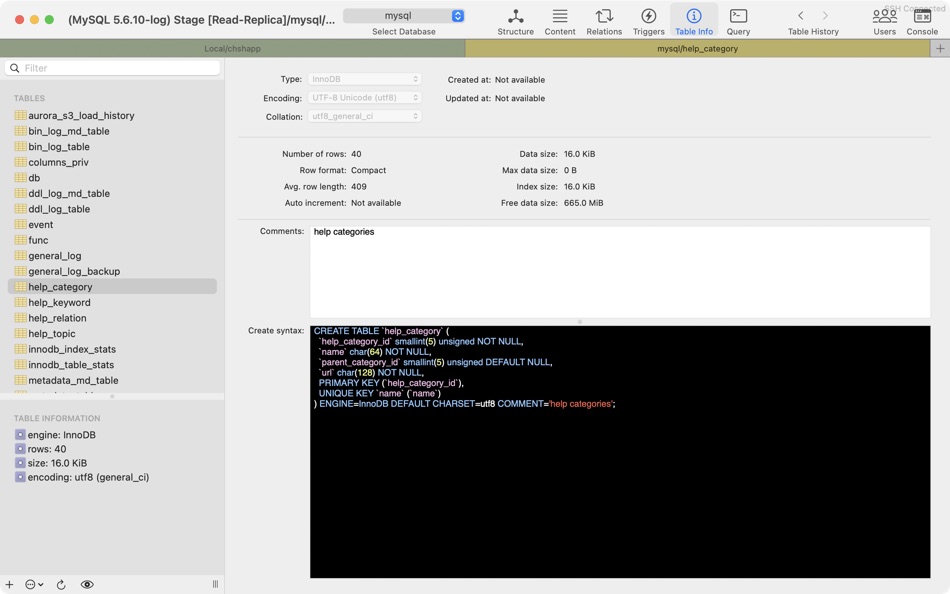Open the Query editor
The height and width of the screenshot is (594, 950).
pos(738,21)
